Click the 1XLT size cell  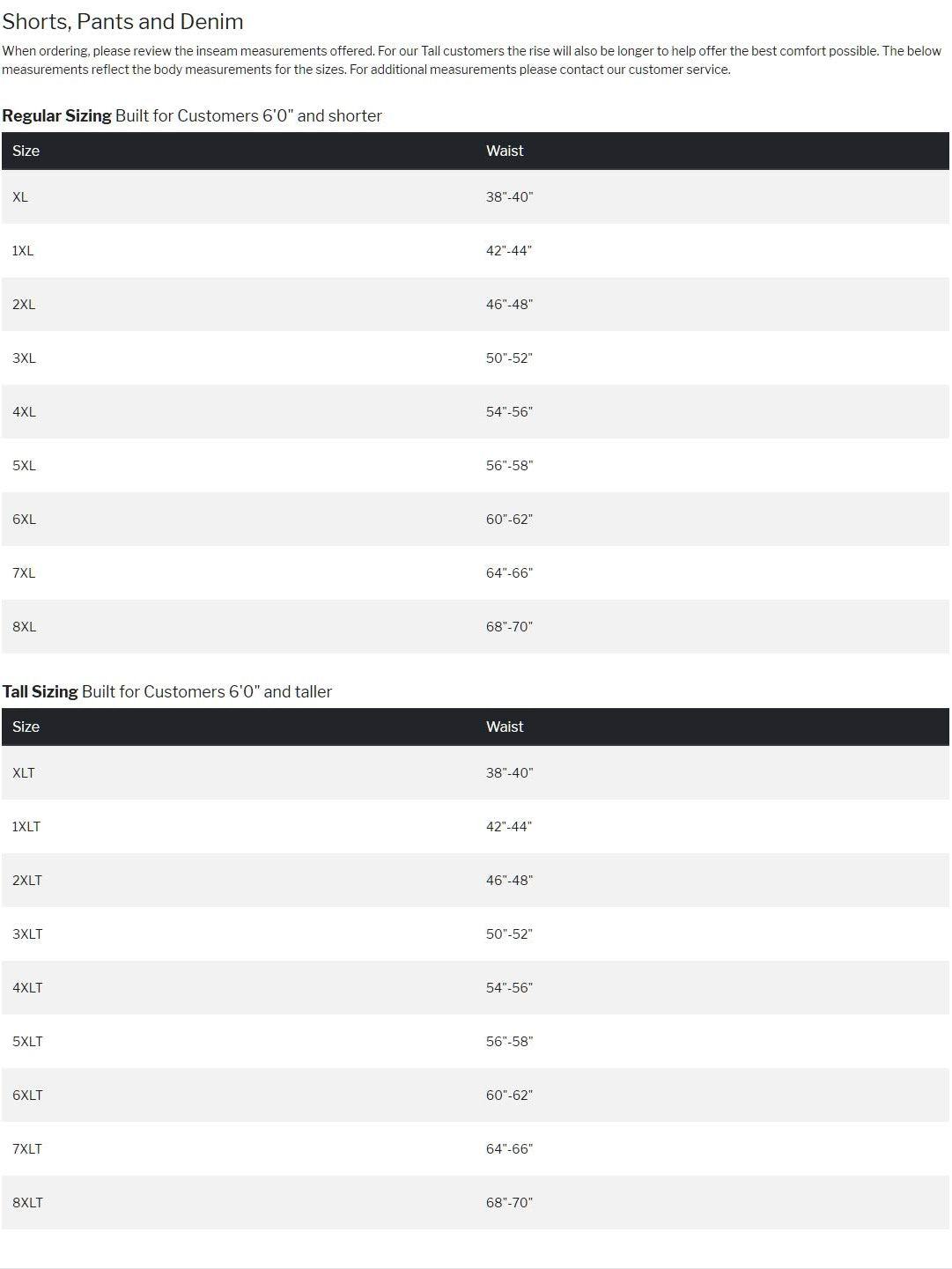coord(26,826)
